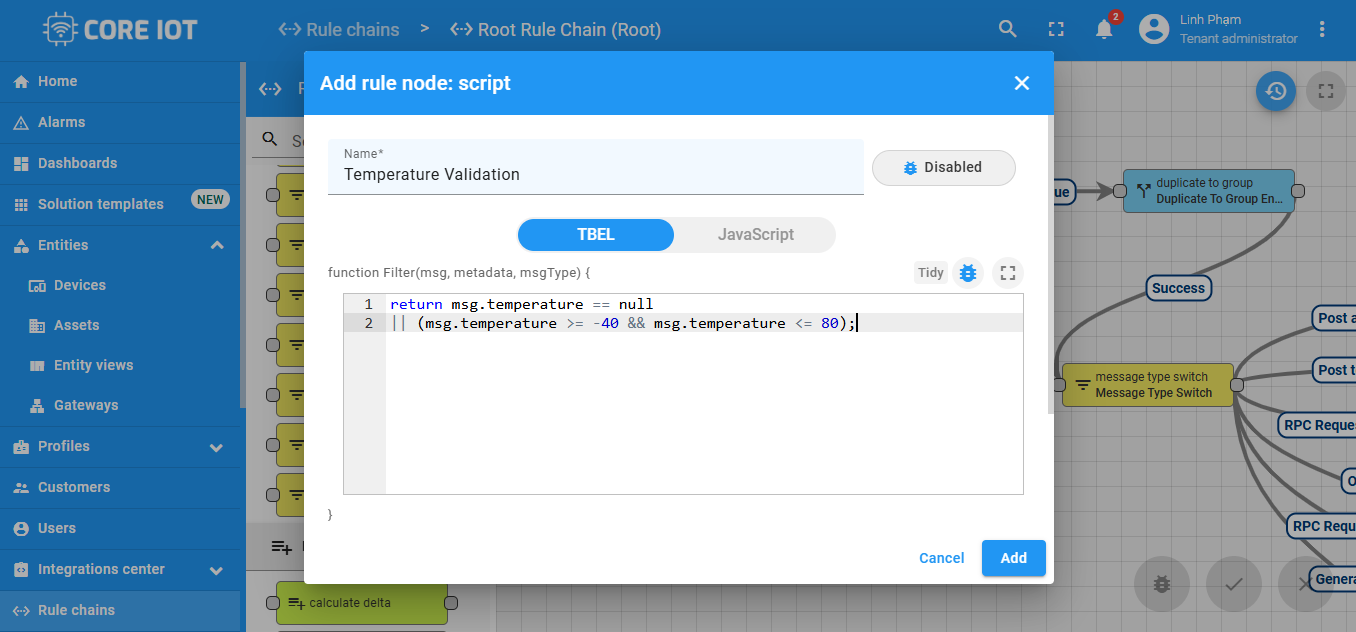
Task: Click the user profile avatar
Action: click(1154, 29)
